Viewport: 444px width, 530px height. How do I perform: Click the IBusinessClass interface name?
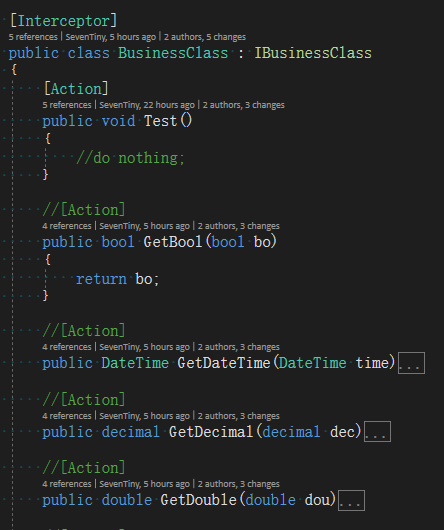pos(313,53)
